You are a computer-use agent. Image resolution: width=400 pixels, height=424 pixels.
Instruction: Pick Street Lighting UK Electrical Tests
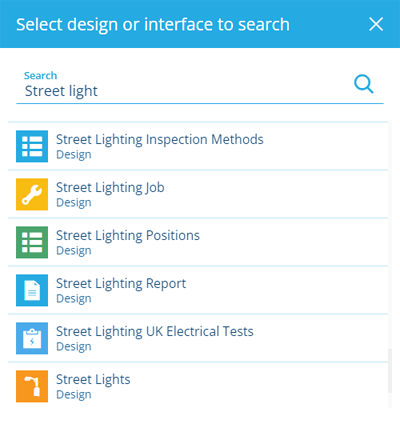point(198,338)
